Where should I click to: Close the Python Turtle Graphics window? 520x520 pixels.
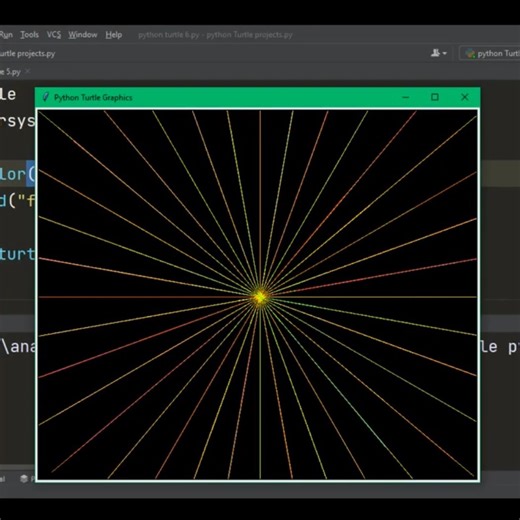465,97
